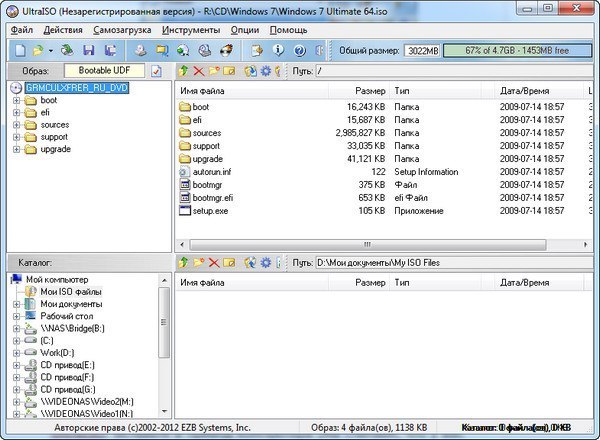Click the red X delete icon in the lower catalog pane
The width and height of the screenshot is (600, 440).
point(213,262)
